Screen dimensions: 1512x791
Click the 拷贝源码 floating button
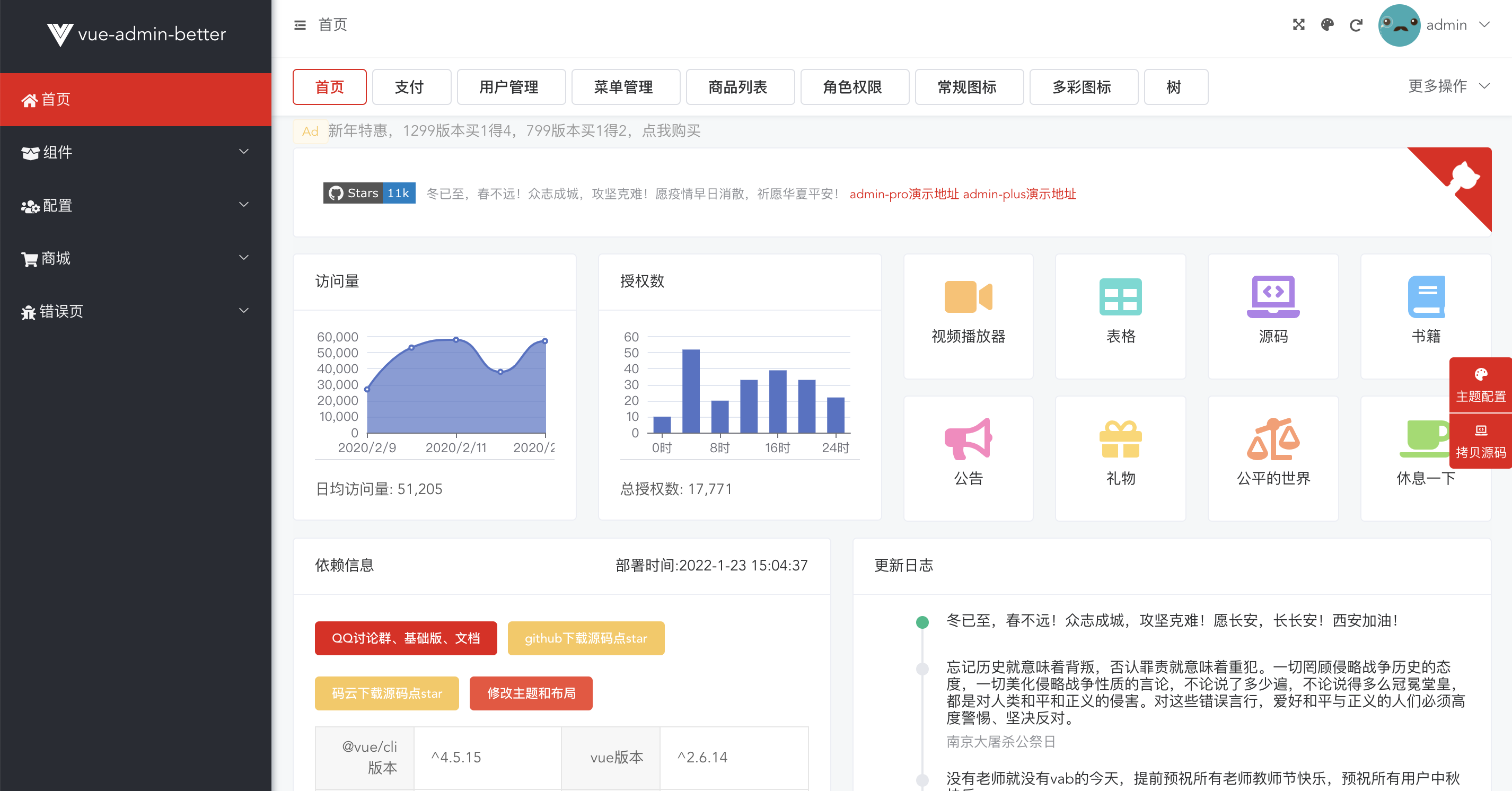pyautogui.click(x=1480, y=441)
